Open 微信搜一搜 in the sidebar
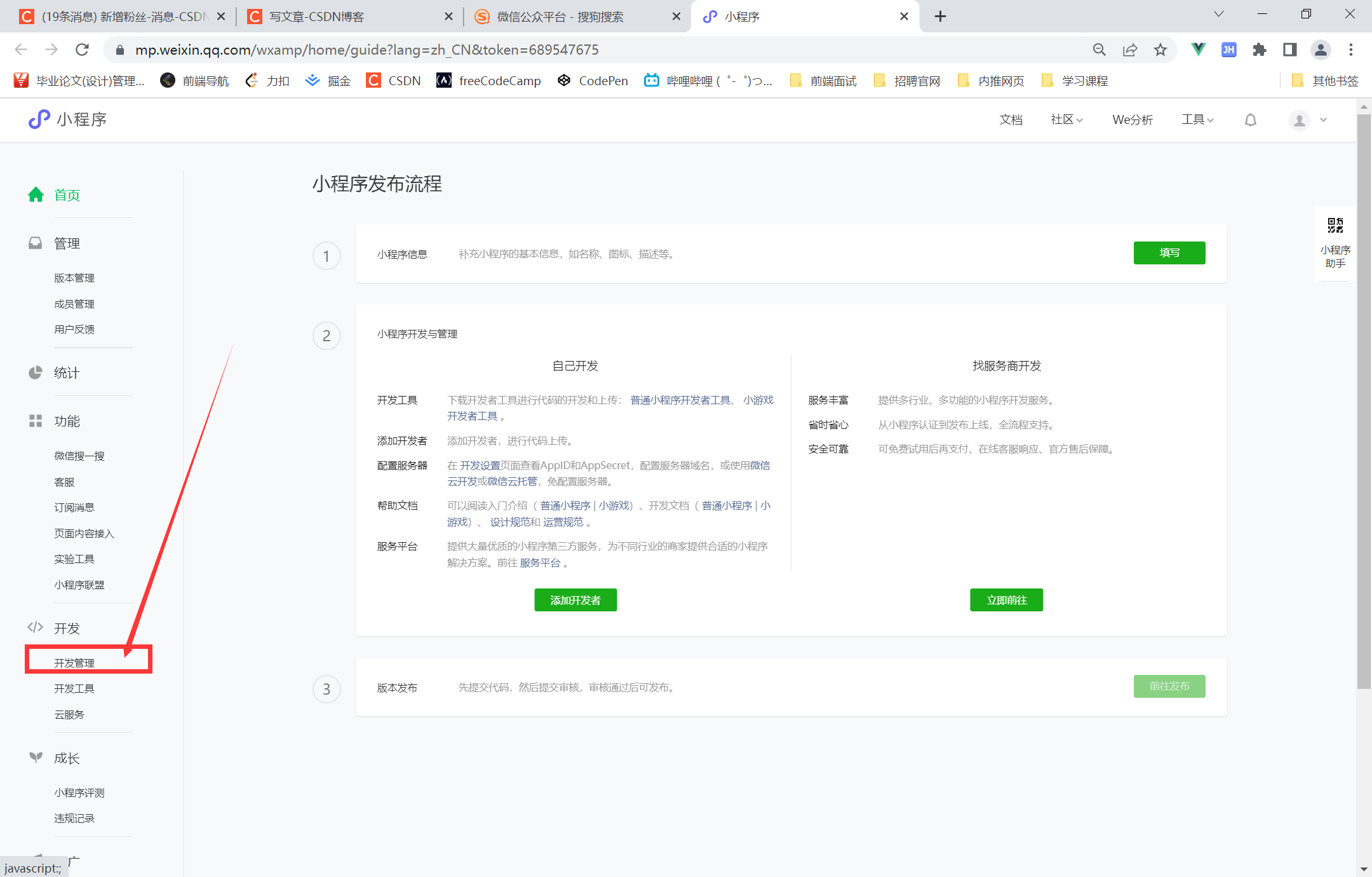 tap(79, 456)
